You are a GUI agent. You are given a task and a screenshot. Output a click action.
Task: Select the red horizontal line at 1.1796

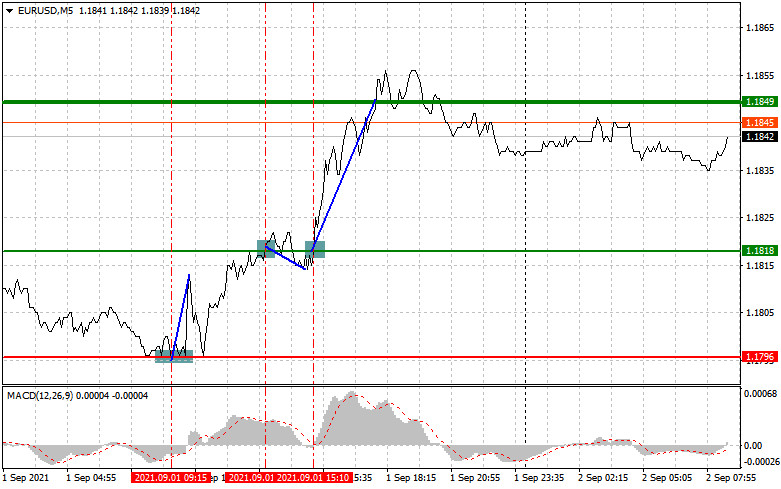coord(450,356)
